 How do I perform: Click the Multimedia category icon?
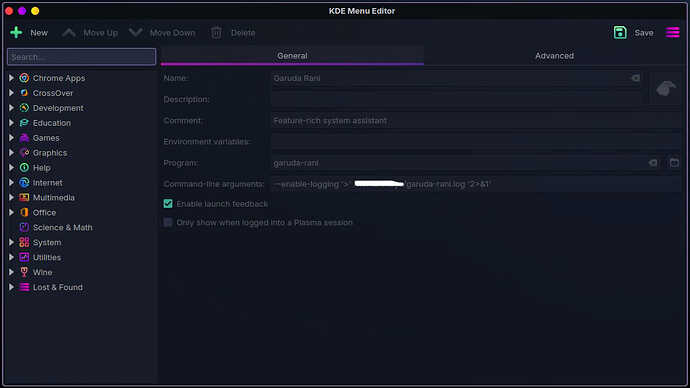[x=24, y=198]
